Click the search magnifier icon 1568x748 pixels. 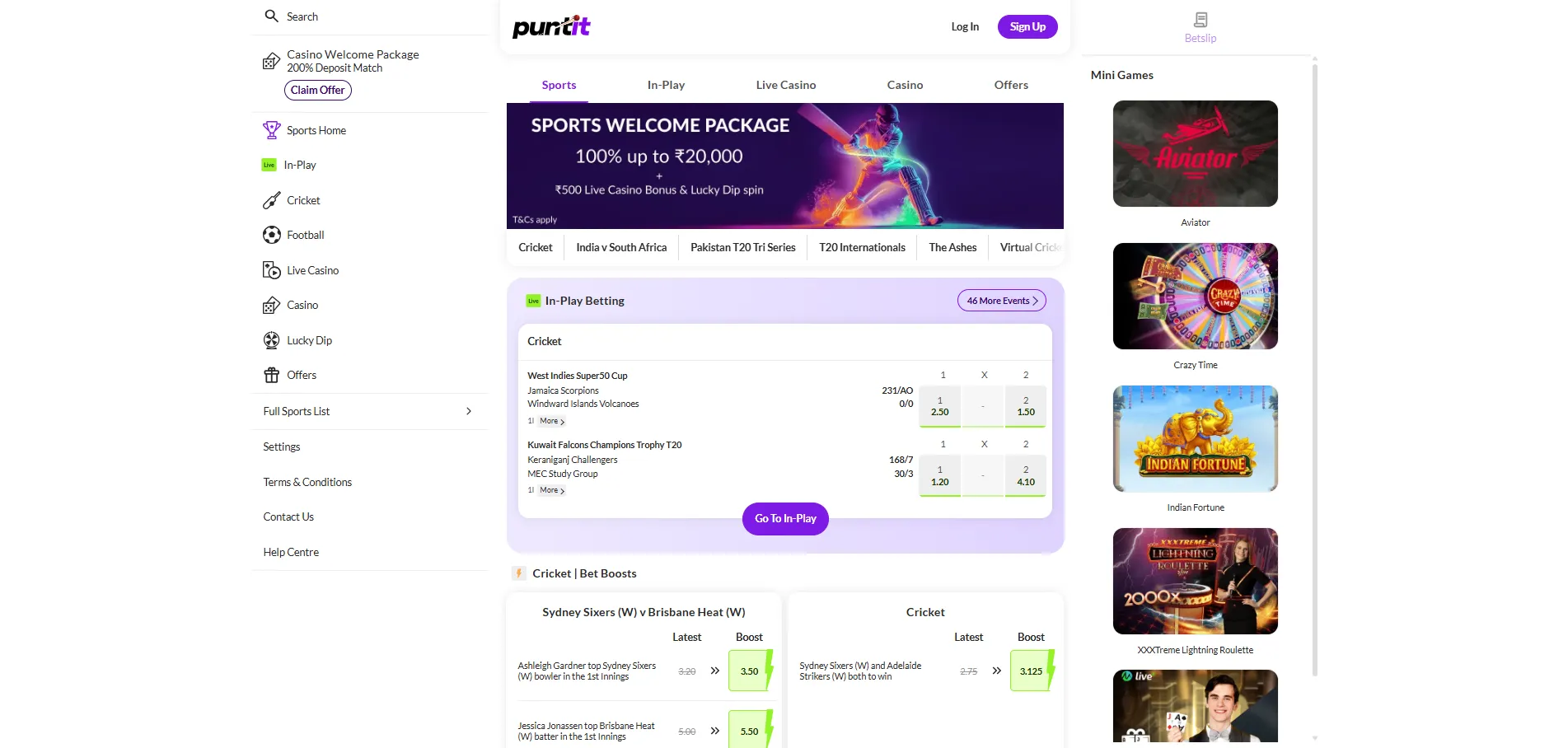[271, 16]
